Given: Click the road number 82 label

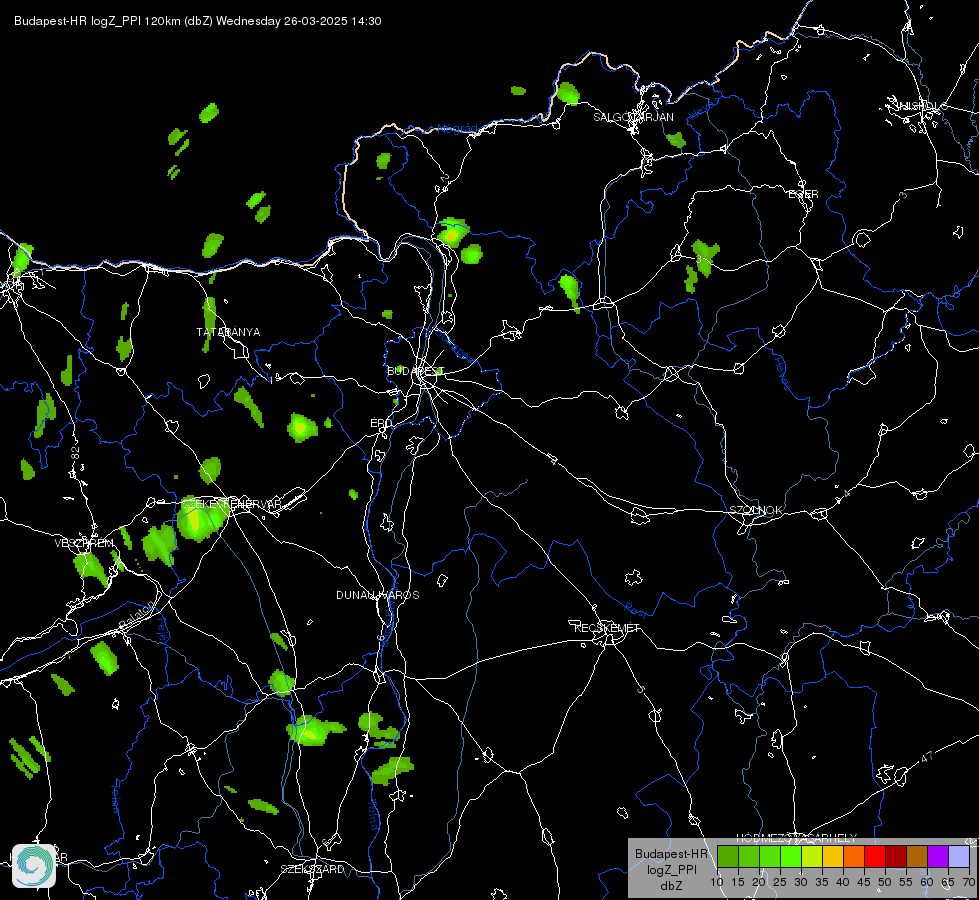Looking at the screenshot, I should (x=76, y=453).
